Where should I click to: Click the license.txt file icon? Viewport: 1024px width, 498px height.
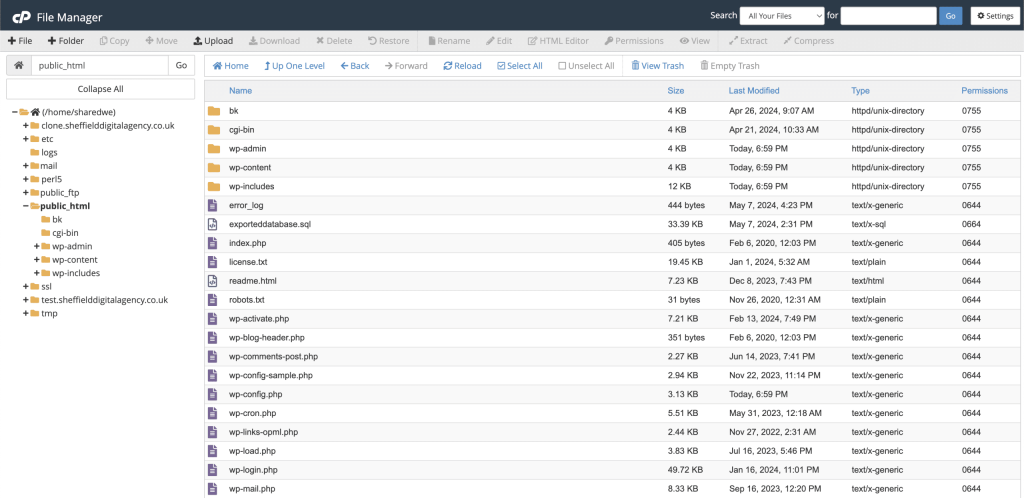(x=212, y=262)
